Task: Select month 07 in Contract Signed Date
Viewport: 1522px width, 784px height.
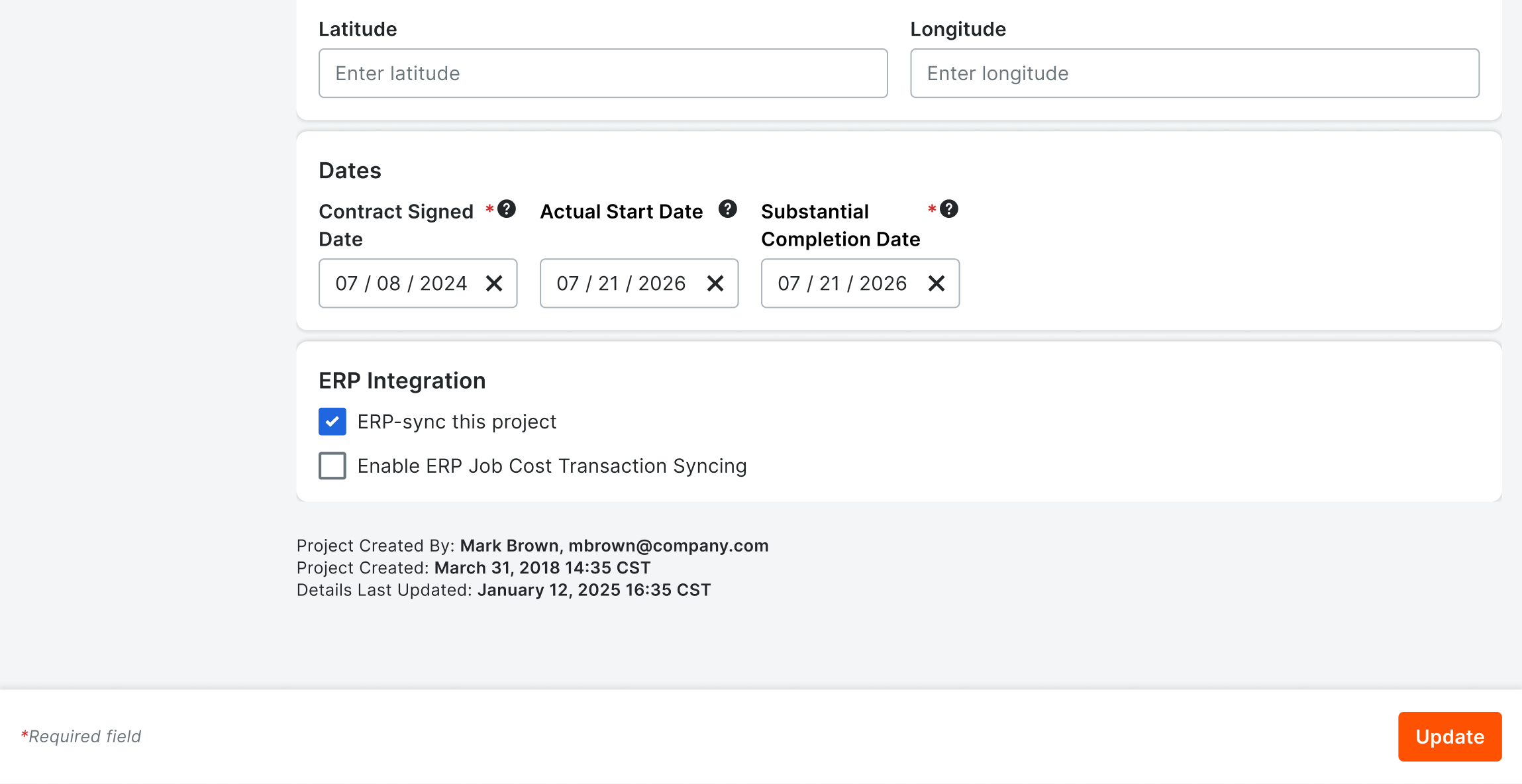Action: click(346, 283)
